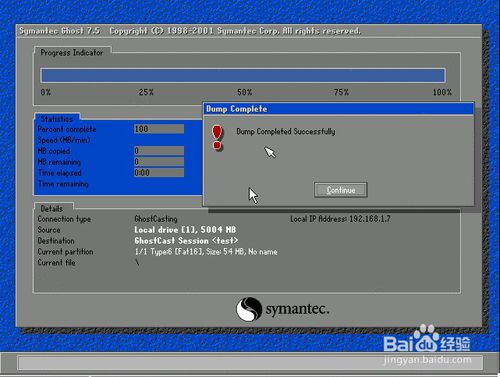Click the jingyan.baidu.com link text
This screenshot has width=500, height=377.
point(428,360)
